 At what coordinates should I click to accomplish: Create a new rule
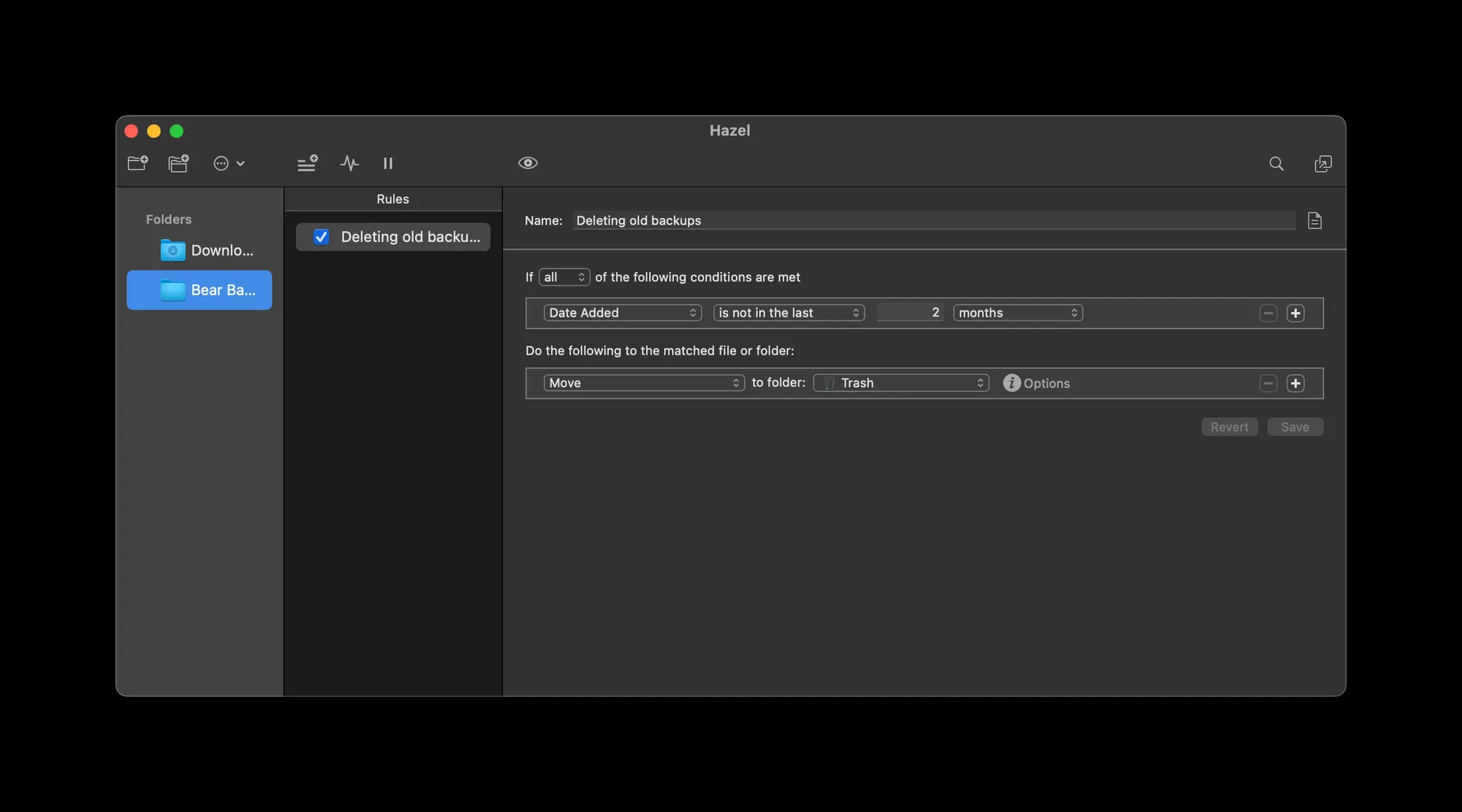coord(306,163)
